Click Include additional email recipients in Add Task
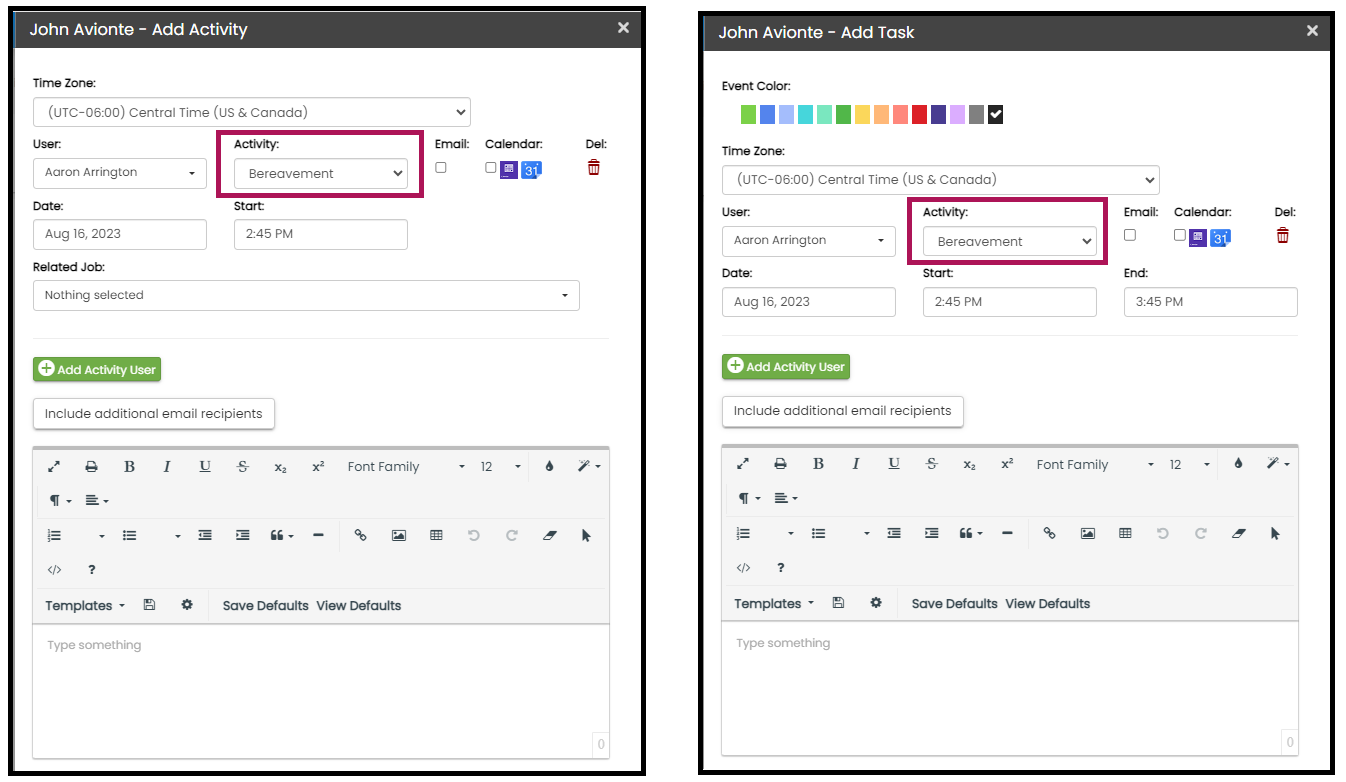 (842, 411)
